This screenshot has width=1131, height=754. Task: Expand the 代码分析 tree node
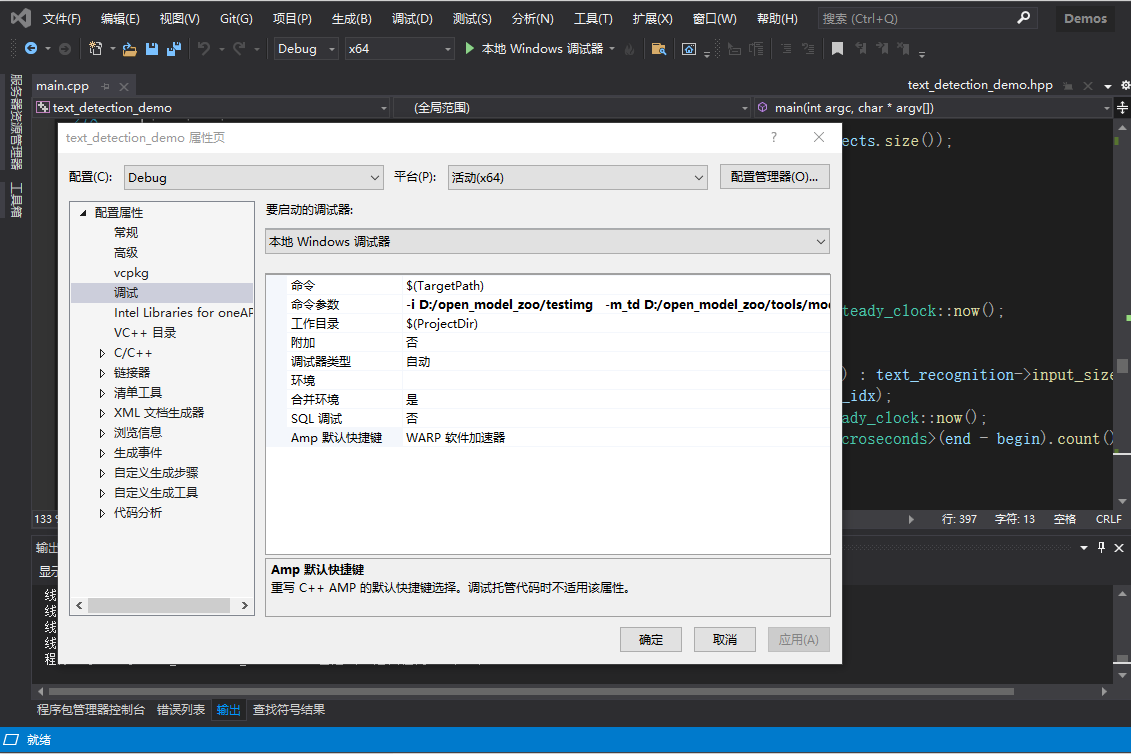point(102,513)
